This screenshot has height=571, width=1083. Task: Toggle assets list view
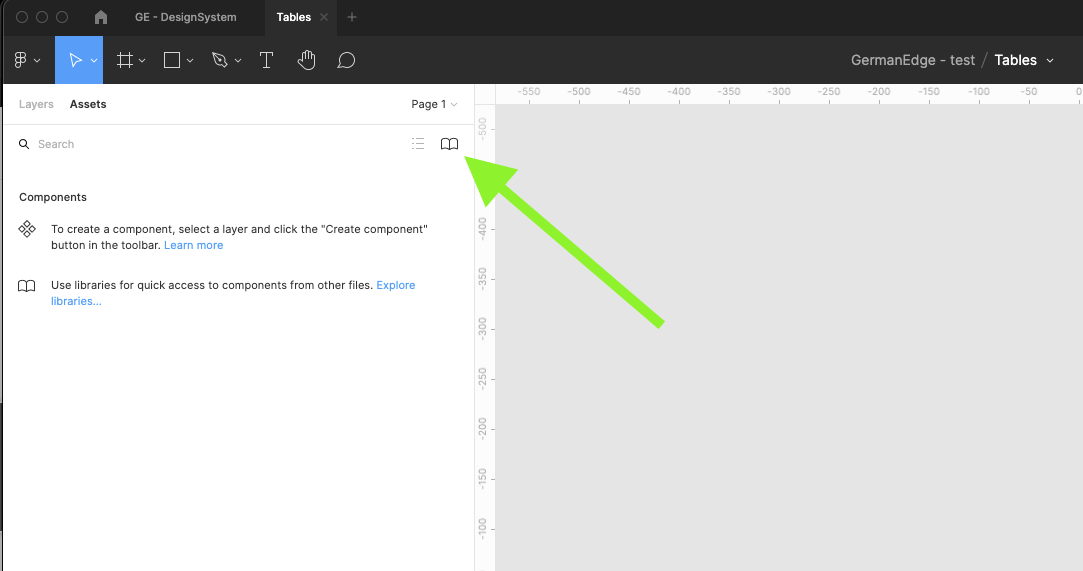tap(418, 144)
